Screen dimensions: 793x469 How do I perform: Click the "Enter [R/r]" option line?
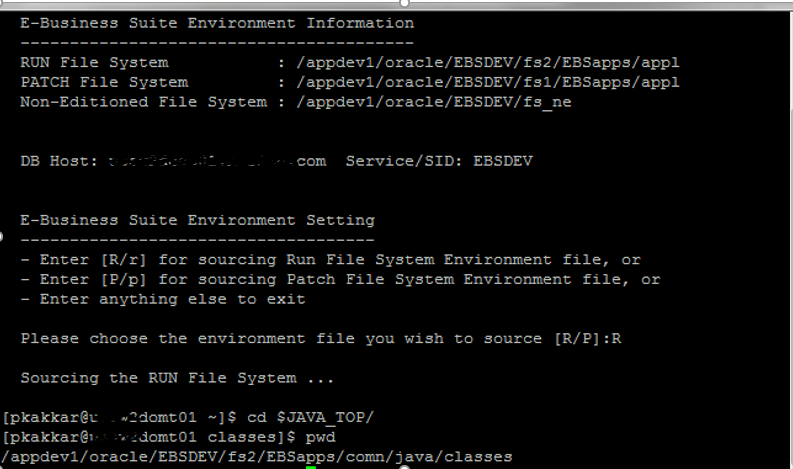pyautogui.click(x=330, y=259)
